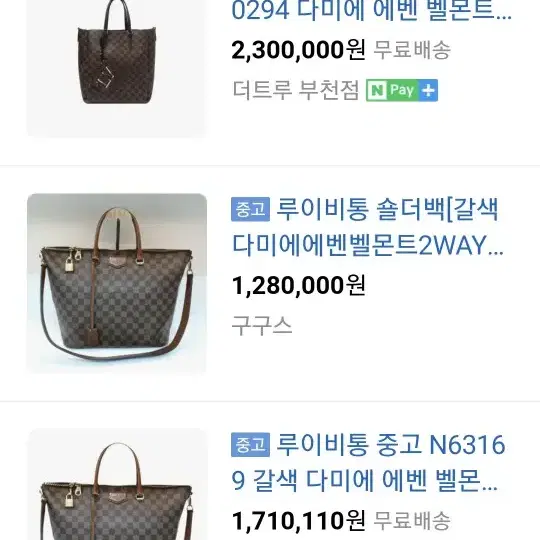Visit the seller 구구스
540x540 pixels.
point(262,325)
